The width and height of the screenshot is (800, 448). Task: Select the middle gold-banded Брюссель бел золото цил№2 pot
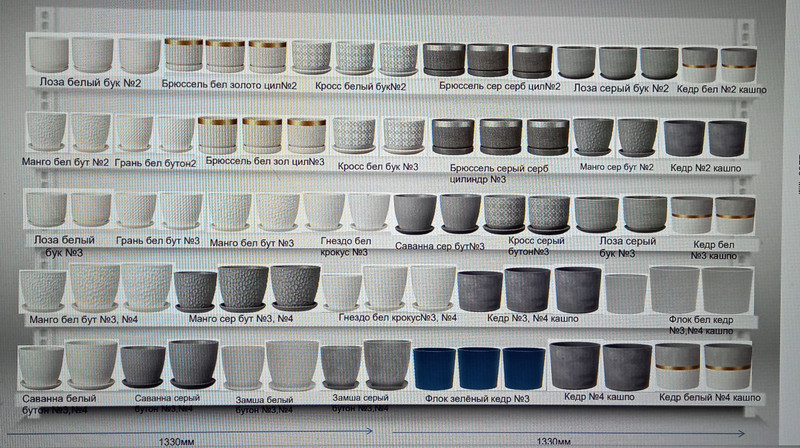(x=225, y=55)
